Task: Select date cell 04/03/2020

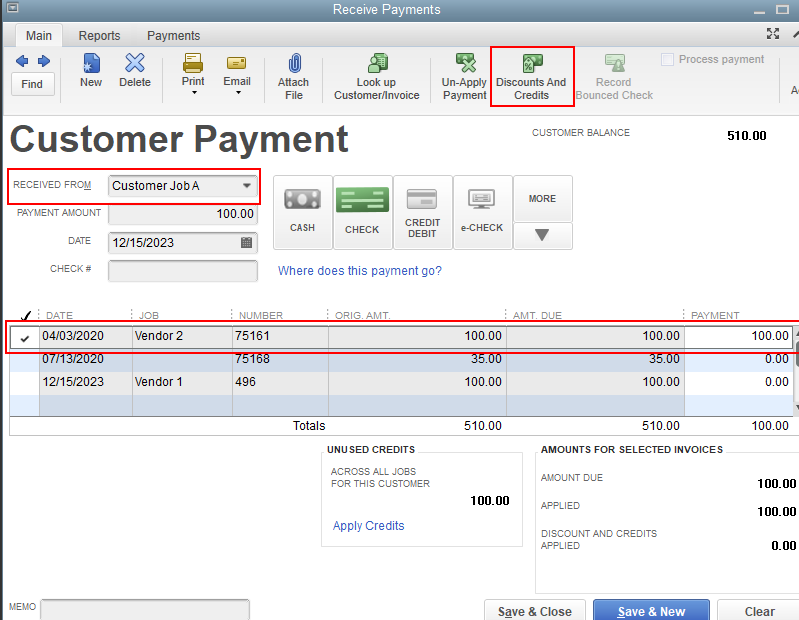Action: [73, 336]
